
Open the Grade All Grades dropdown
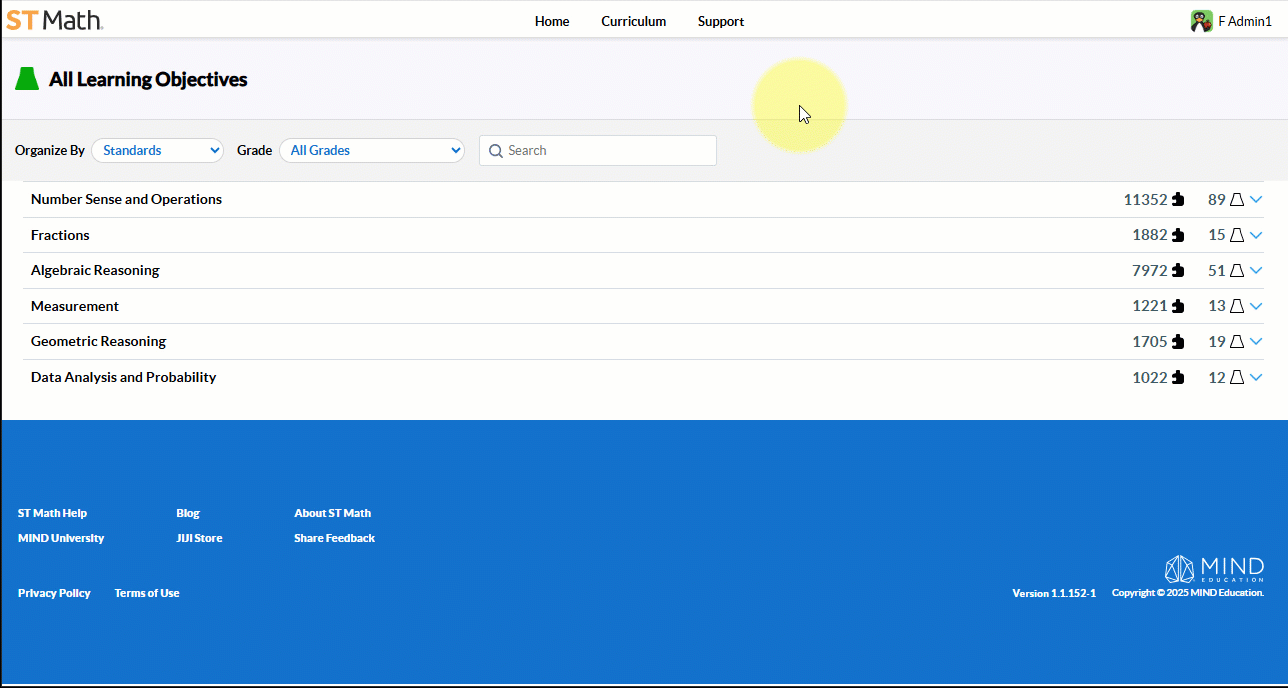pos(371,151)
